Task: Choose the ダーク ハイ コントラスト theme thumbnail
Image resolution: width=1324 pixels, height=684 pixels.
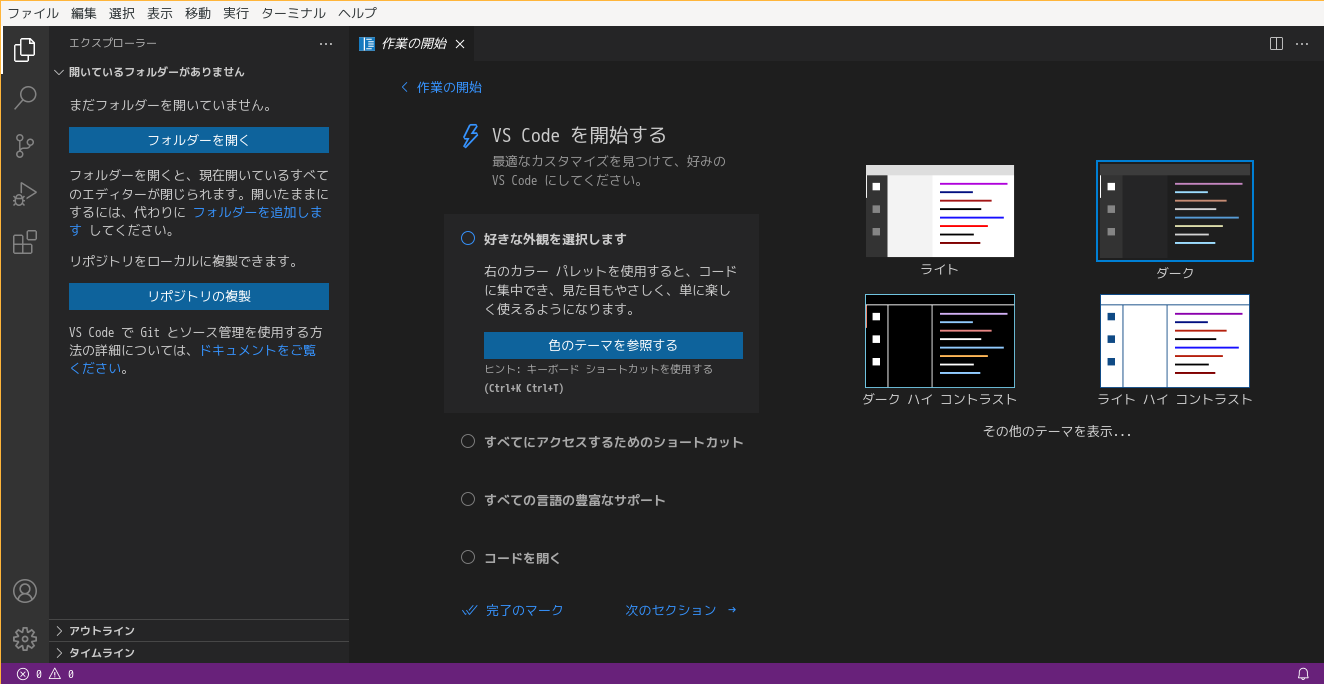Action: tap(940, 341)
